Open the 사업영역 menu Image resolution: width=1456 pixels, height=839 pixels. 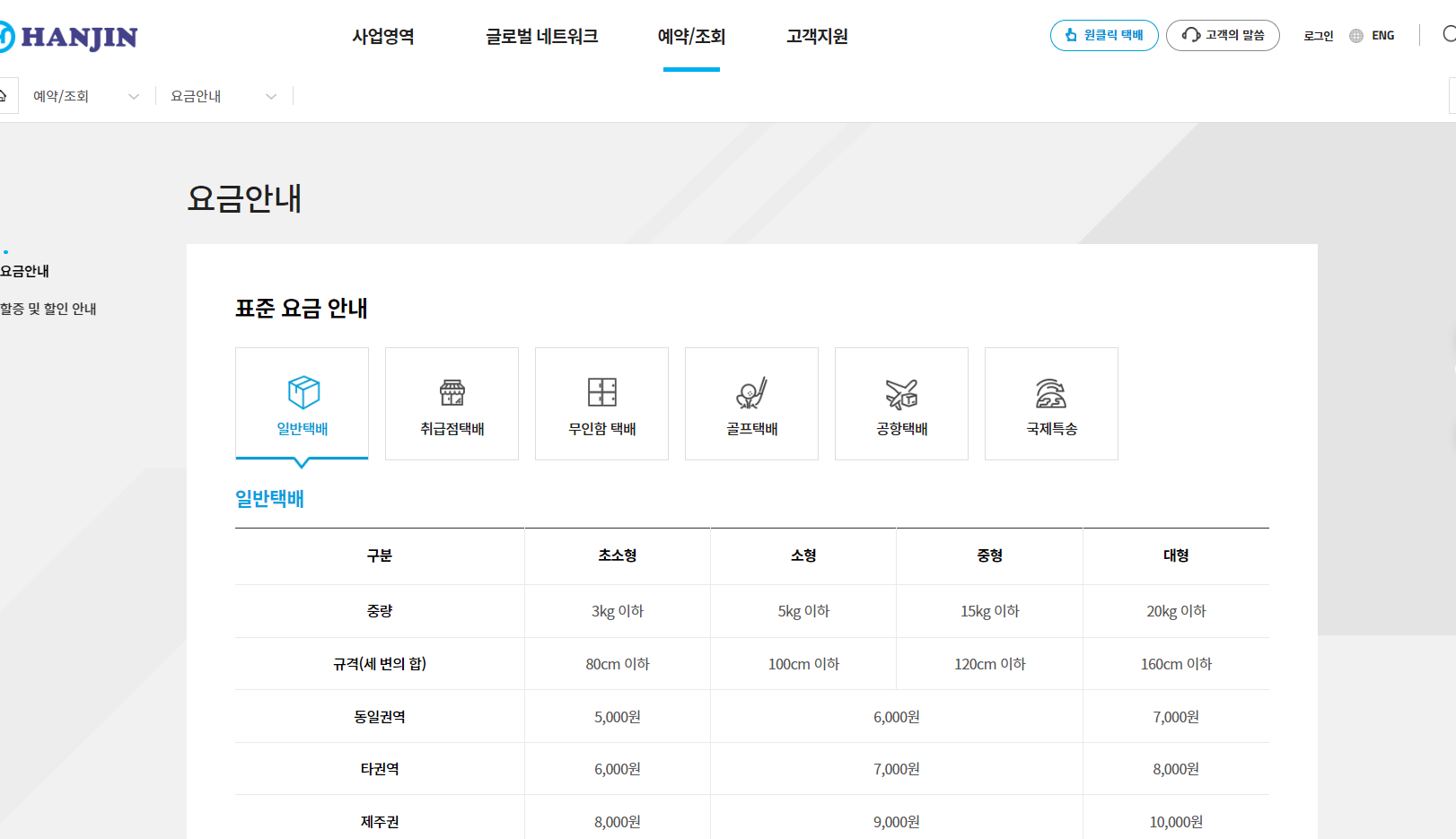click(383, 37)
